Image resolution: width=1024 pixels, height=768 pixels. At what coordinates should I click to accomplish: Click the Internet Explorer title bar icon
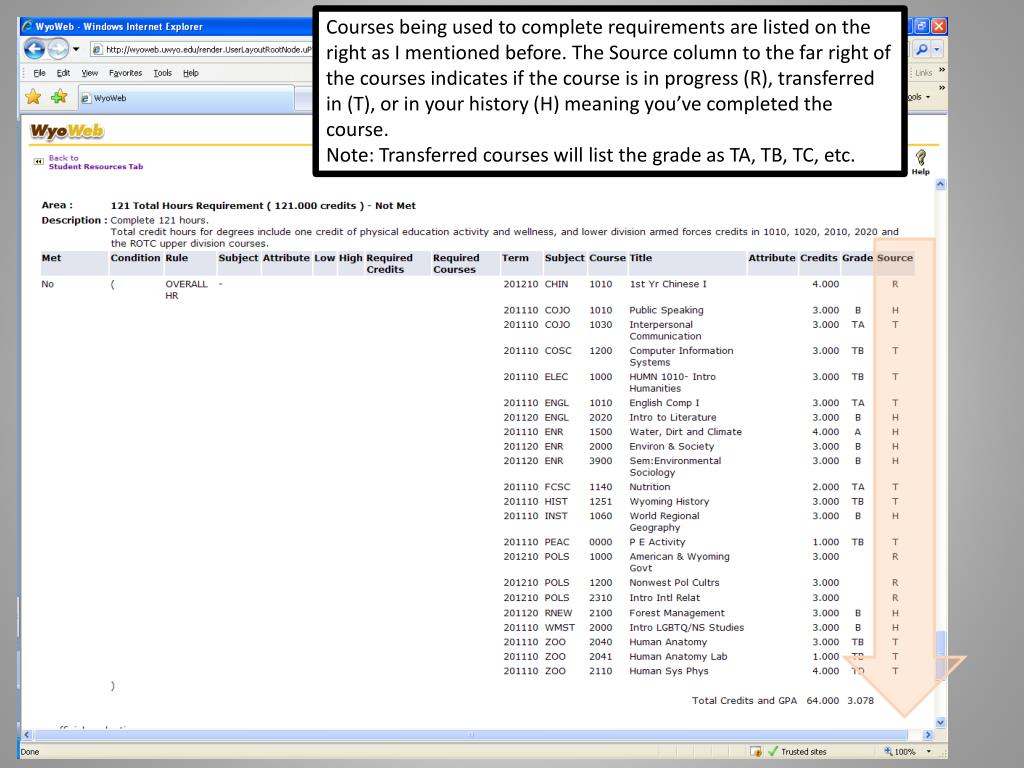pos(27,26)
